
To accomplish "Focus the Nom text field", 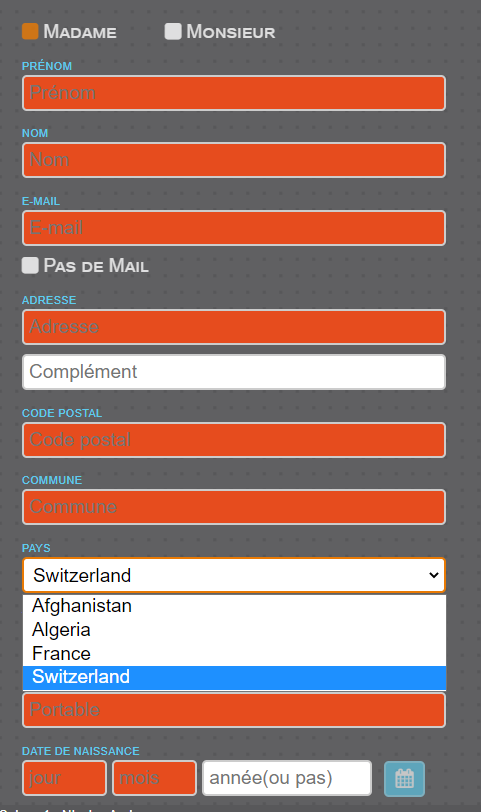I will (234, 160).
